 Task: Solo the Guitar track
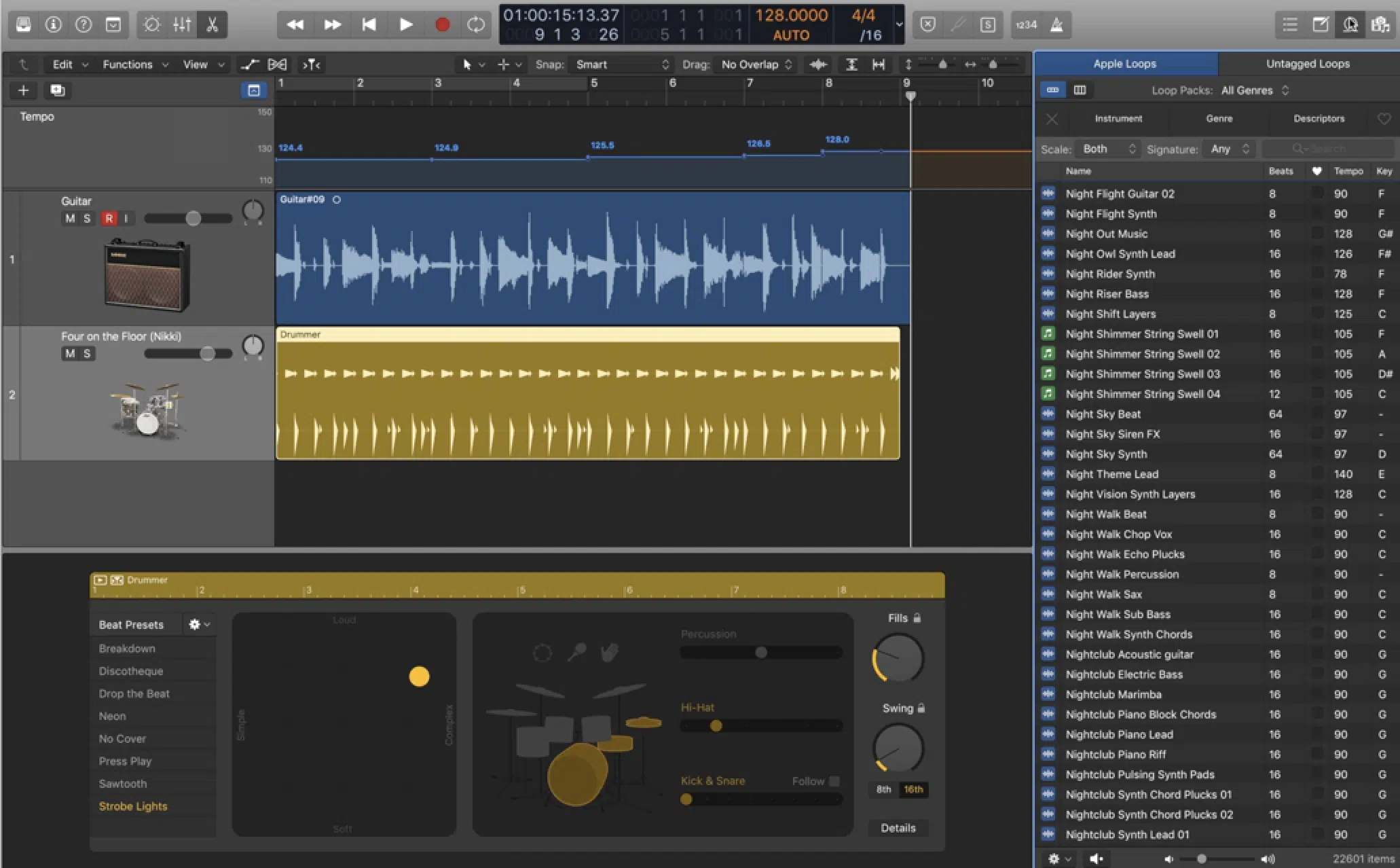(87, 218)
